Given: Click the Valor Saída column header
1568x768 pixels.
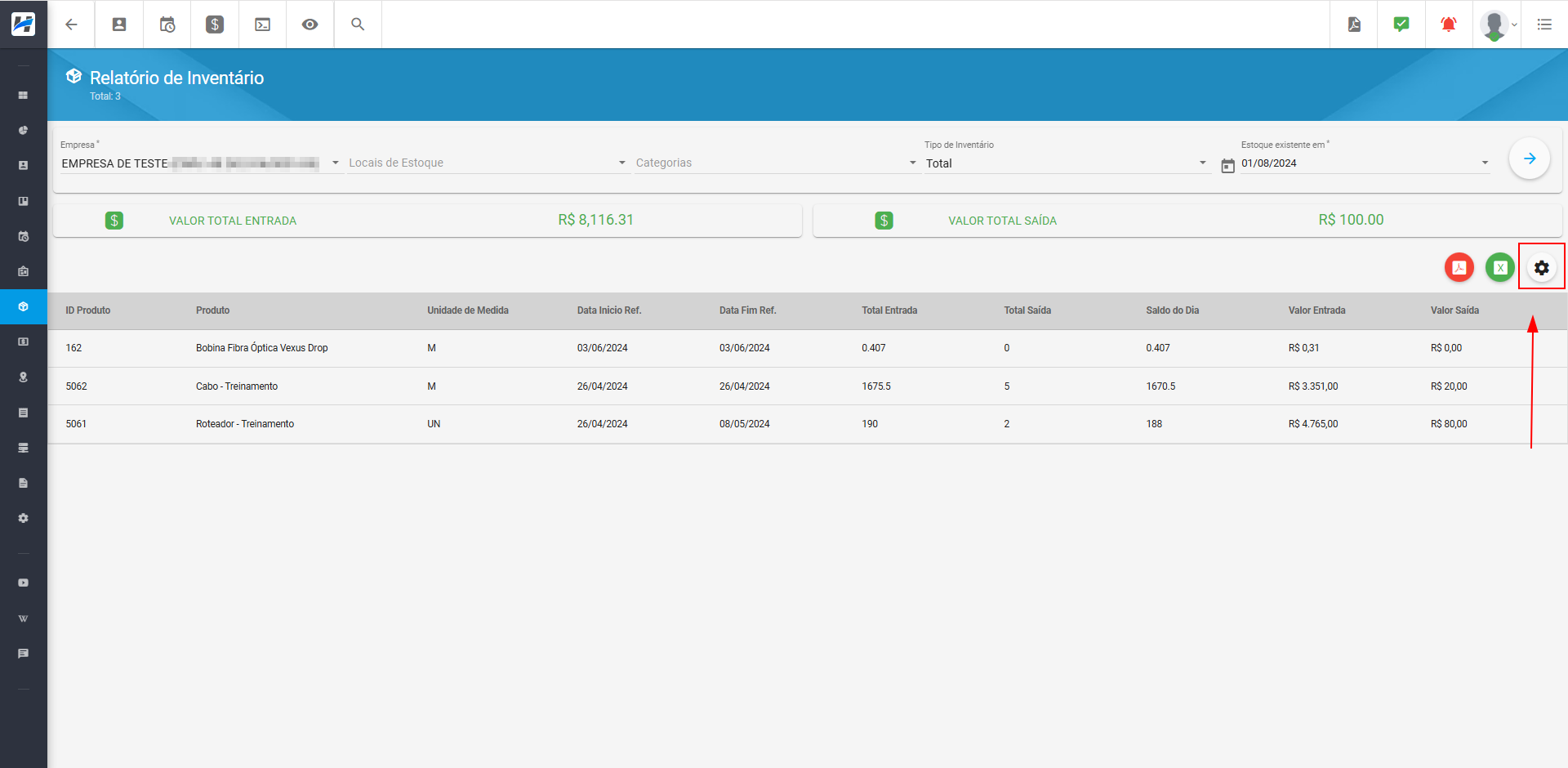Looking at the screenshot, I should (x=1454, y=310).
